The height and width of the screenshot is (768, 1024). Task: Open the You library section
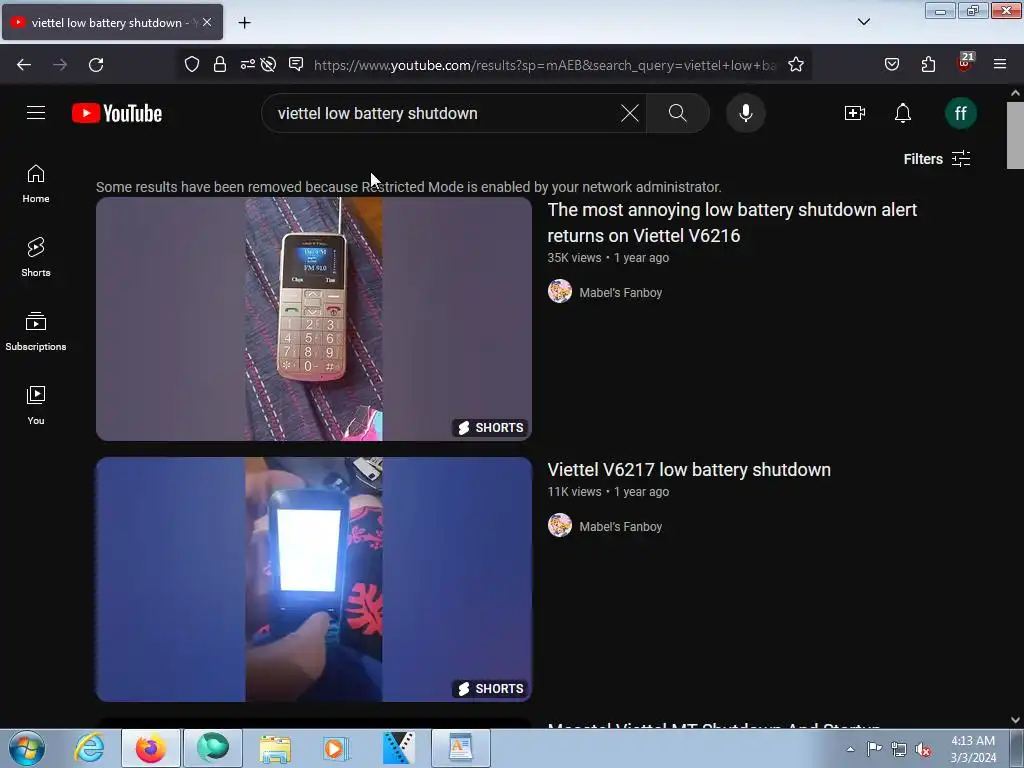point(36,406)
